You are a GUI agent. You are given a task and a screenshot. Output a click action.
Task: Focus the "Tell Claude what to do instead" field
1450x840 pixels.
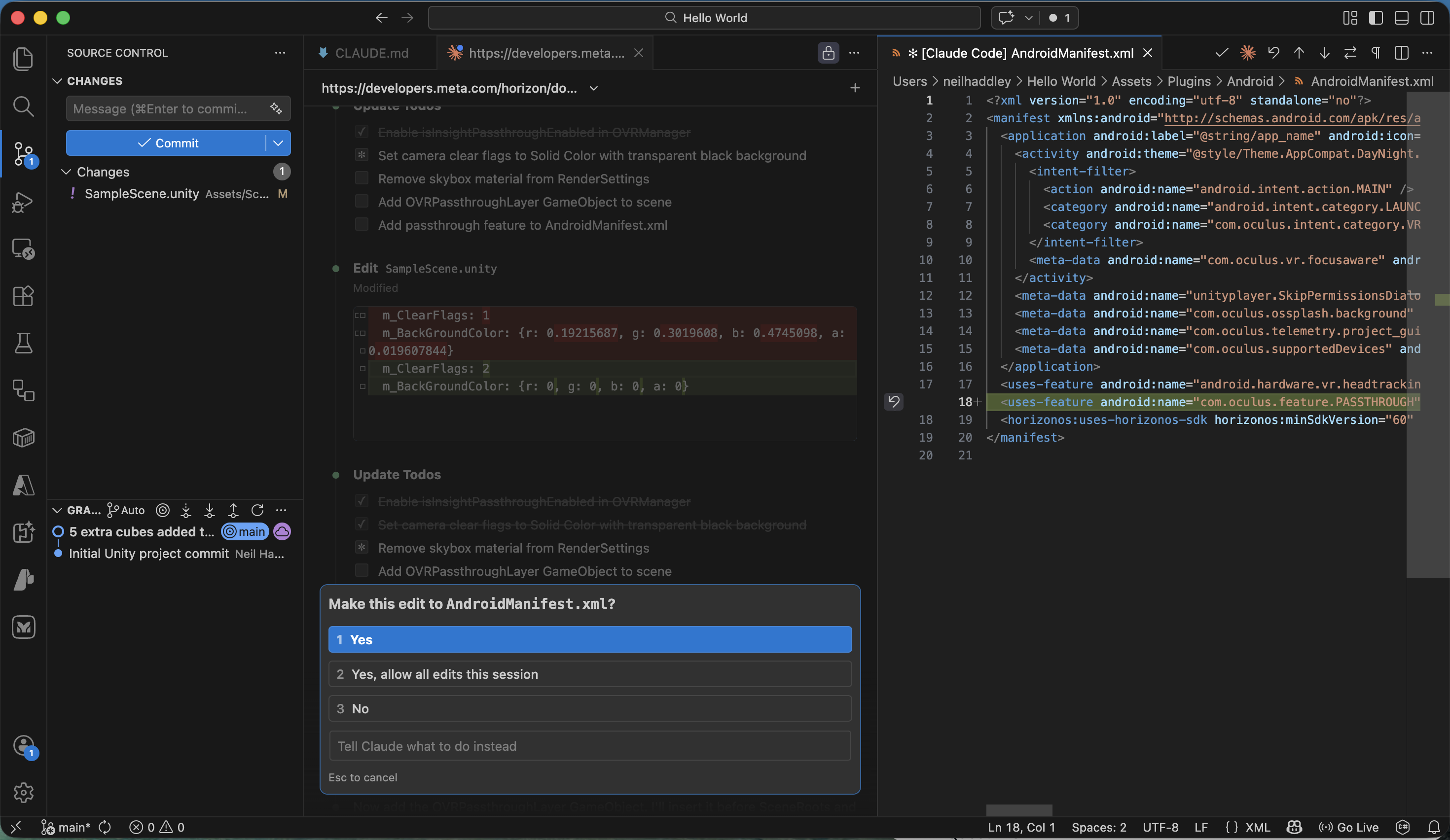589,746
